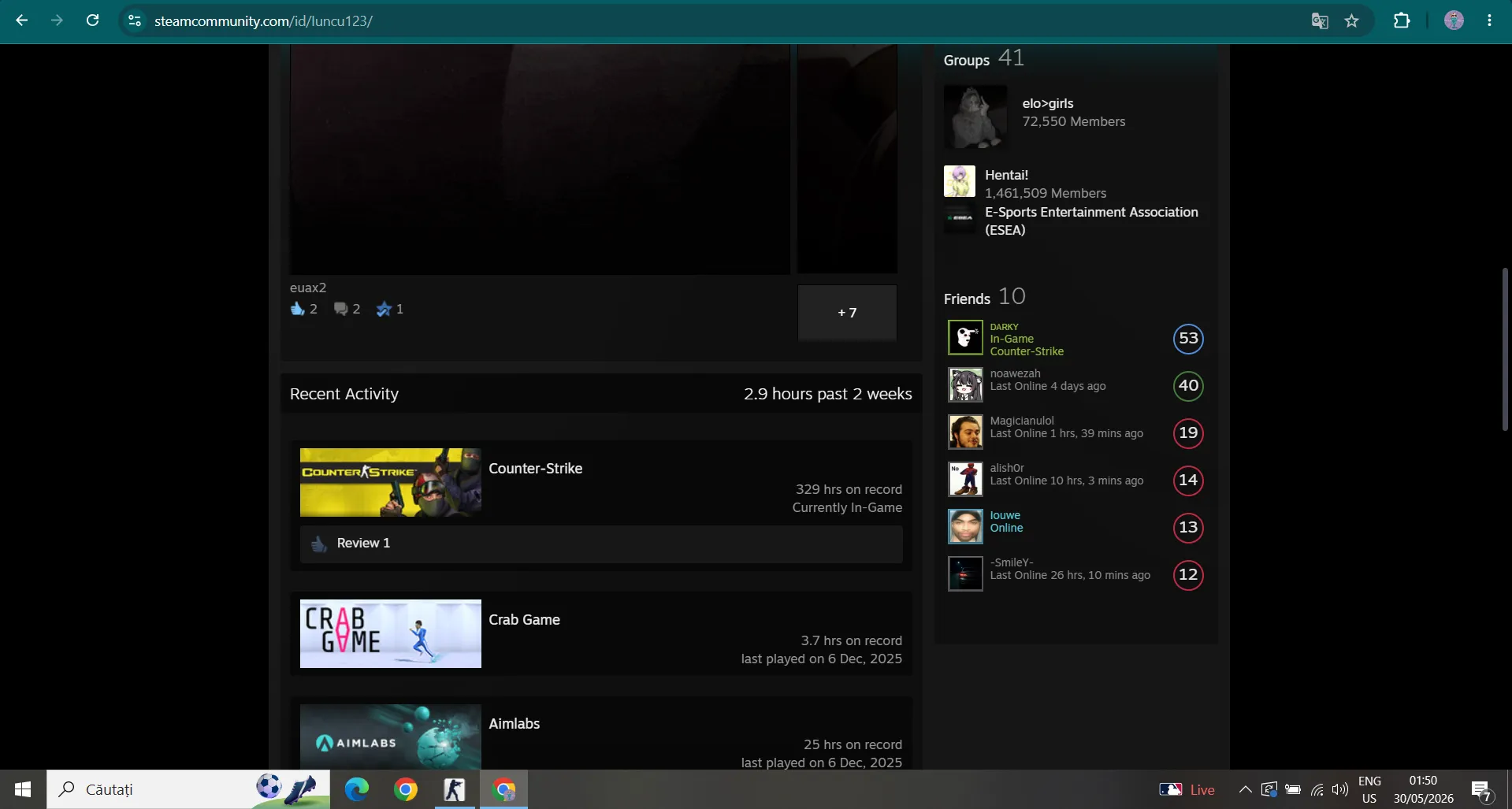Viewport: 1512px width, 809px height.
Task: Open louwe's friend avatar
Action: click(x=965, y=527)
